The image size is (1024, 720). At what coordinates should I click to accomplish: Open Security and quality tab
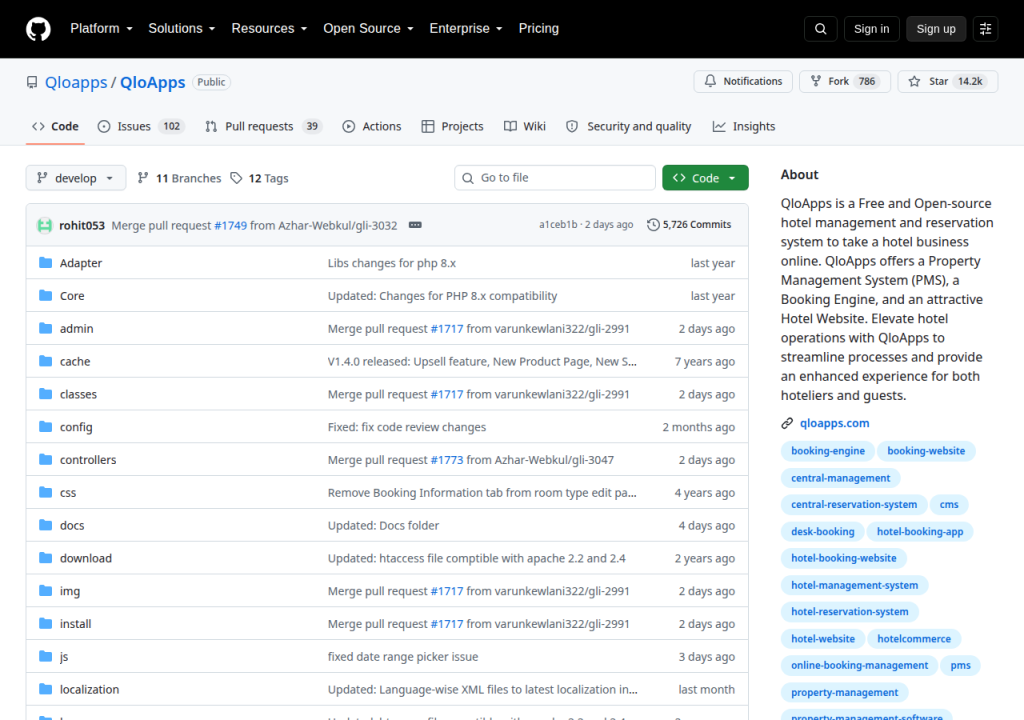[x=628, y=126]
